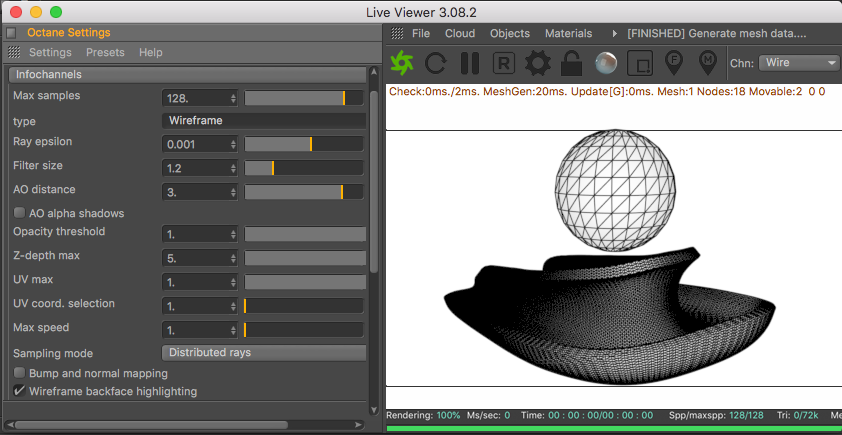
Task: Open the Objects menu
Action: coord(510,33)
